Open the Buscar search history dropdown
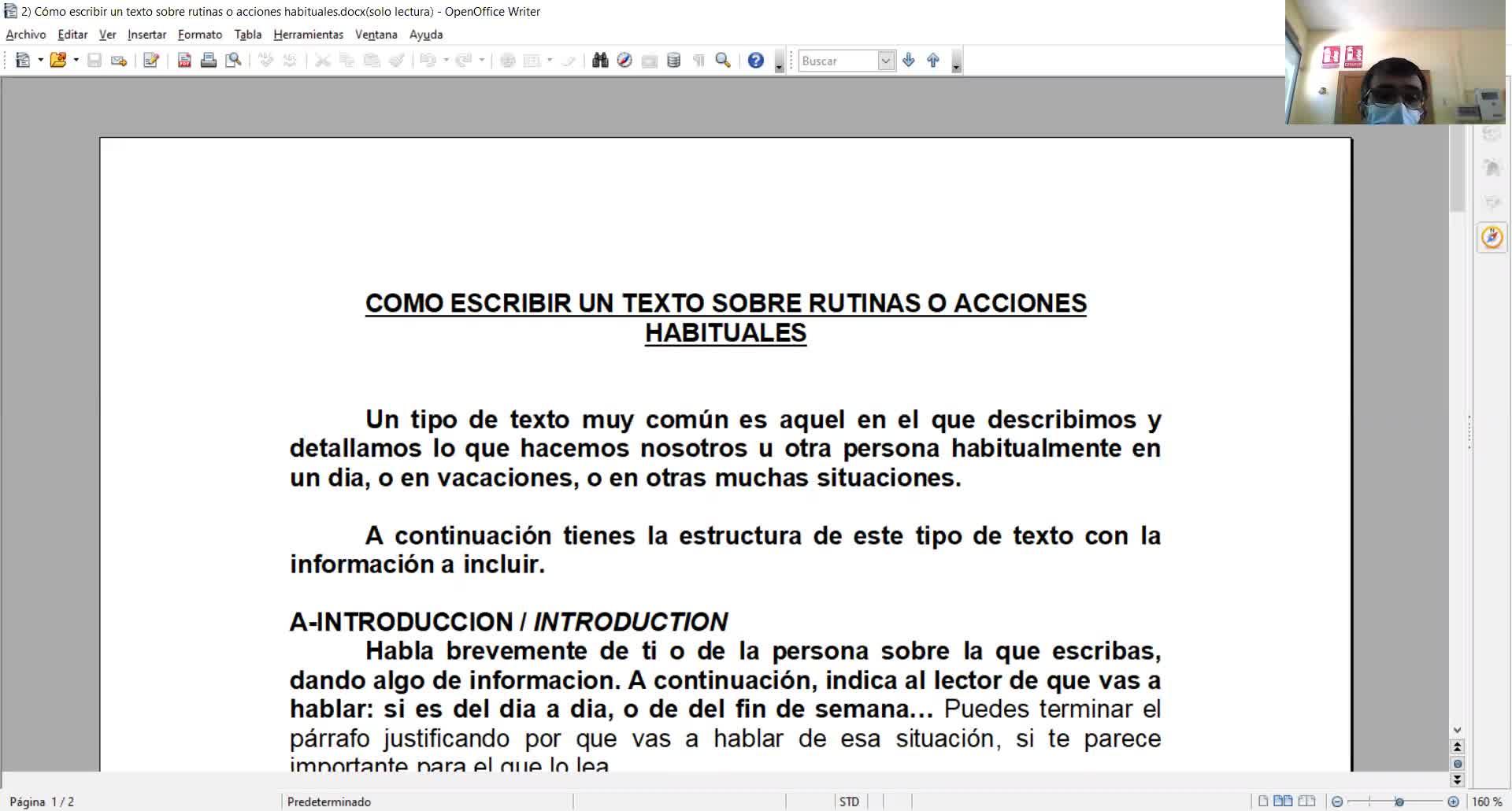This screenshot has height=811, width=1512. coord(887,61)
